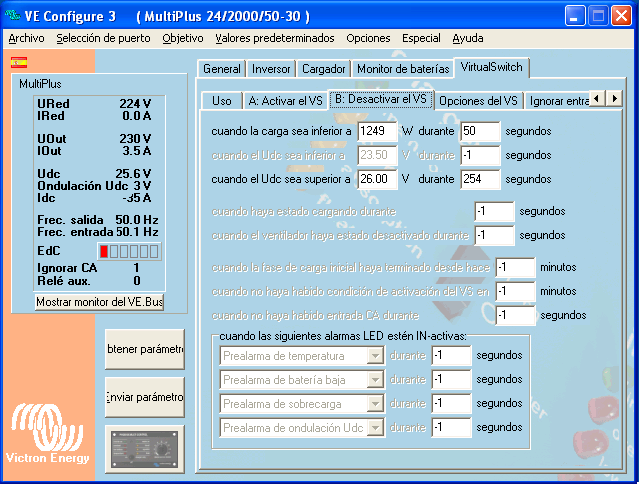Close the VE Configure window

tap(621, 16)
